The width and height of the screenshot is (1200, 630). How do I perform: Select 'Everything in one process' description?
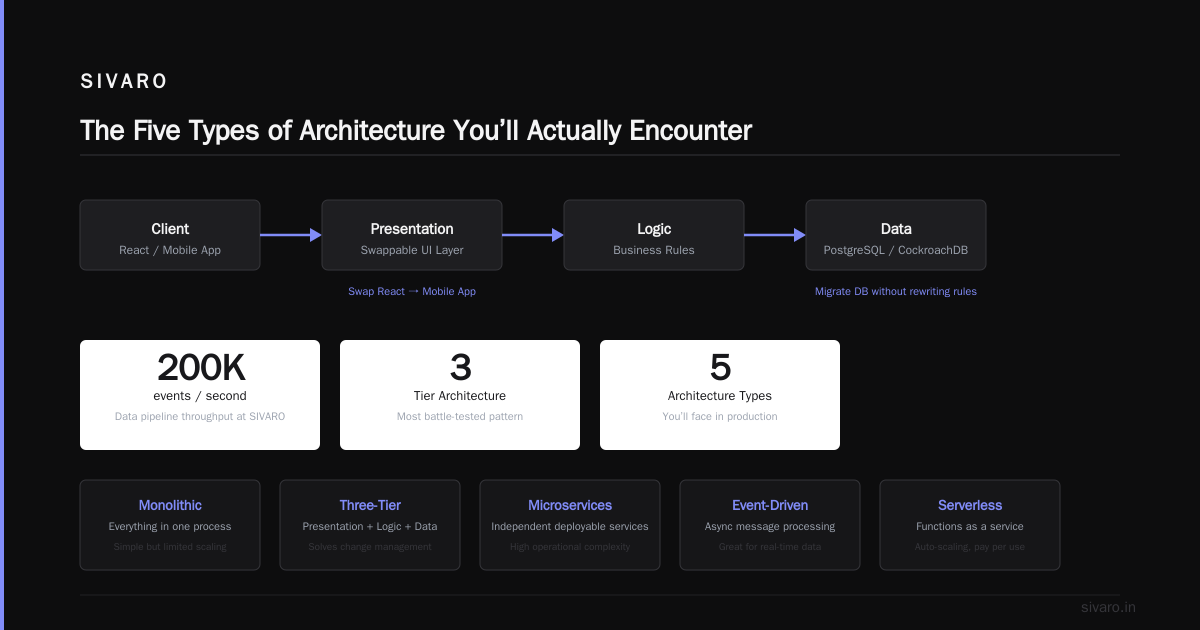(x=170, y=526)
